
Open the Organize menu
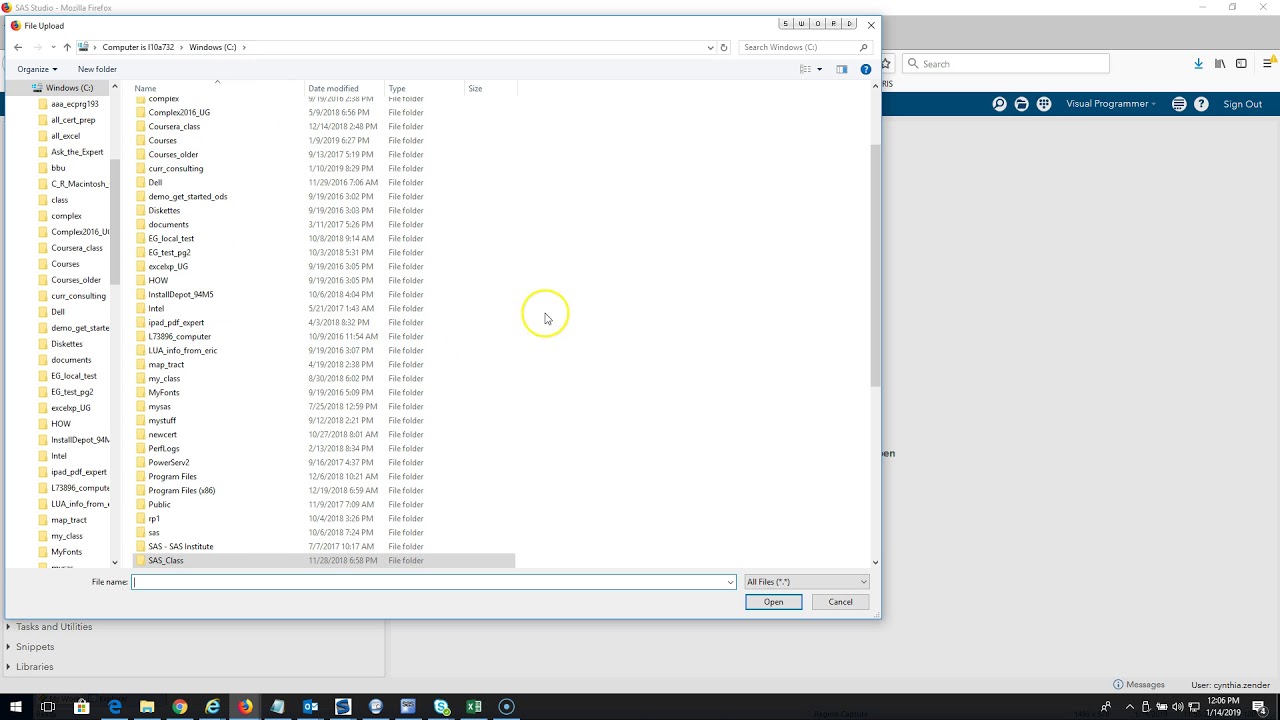[x=37, y=69]
